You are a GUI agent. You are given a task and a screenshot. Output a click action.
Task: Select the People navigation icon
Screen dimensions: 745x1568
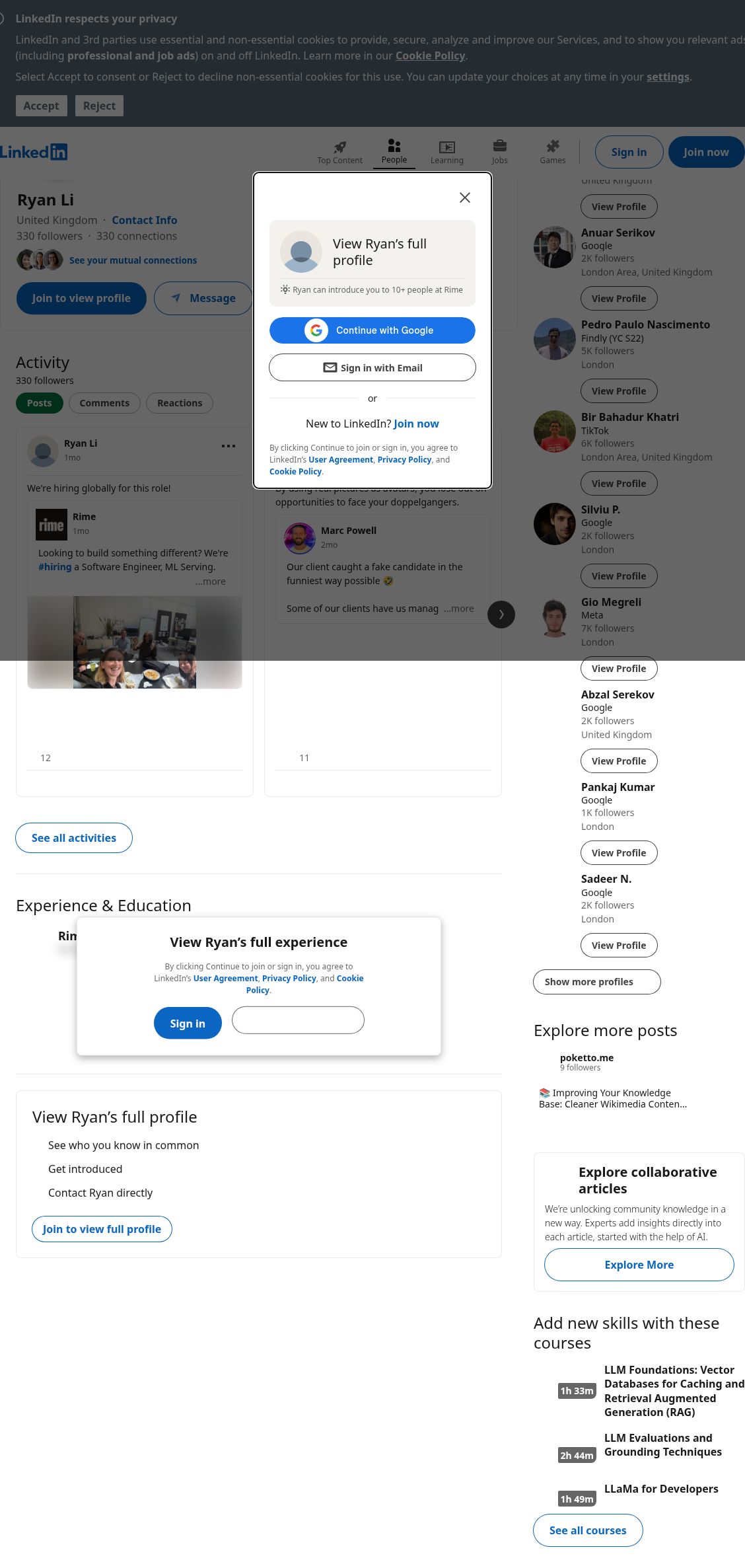[394, 145]
